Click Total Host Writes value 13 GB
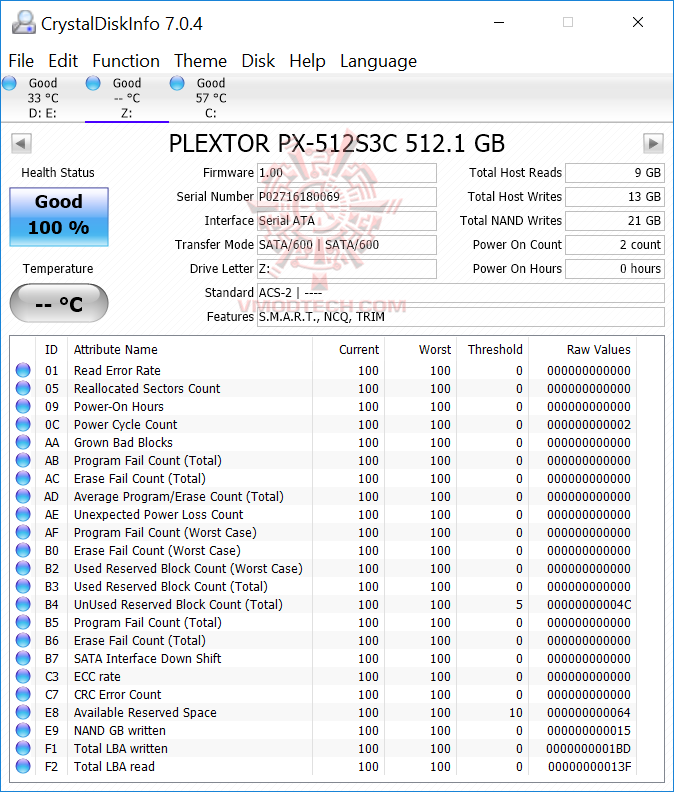 [614, 196]
